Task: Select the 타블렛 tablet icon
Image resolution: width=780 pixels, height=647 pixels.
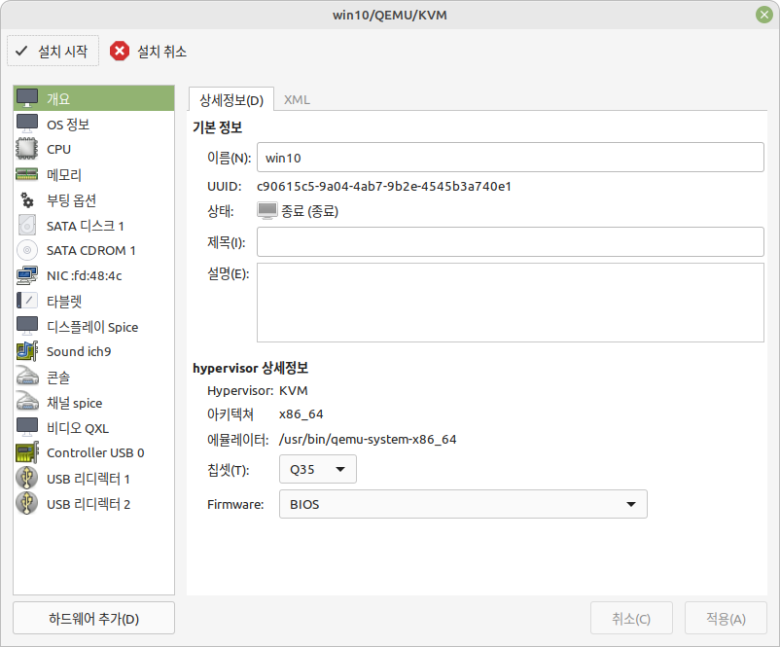Action: [27, 301]
